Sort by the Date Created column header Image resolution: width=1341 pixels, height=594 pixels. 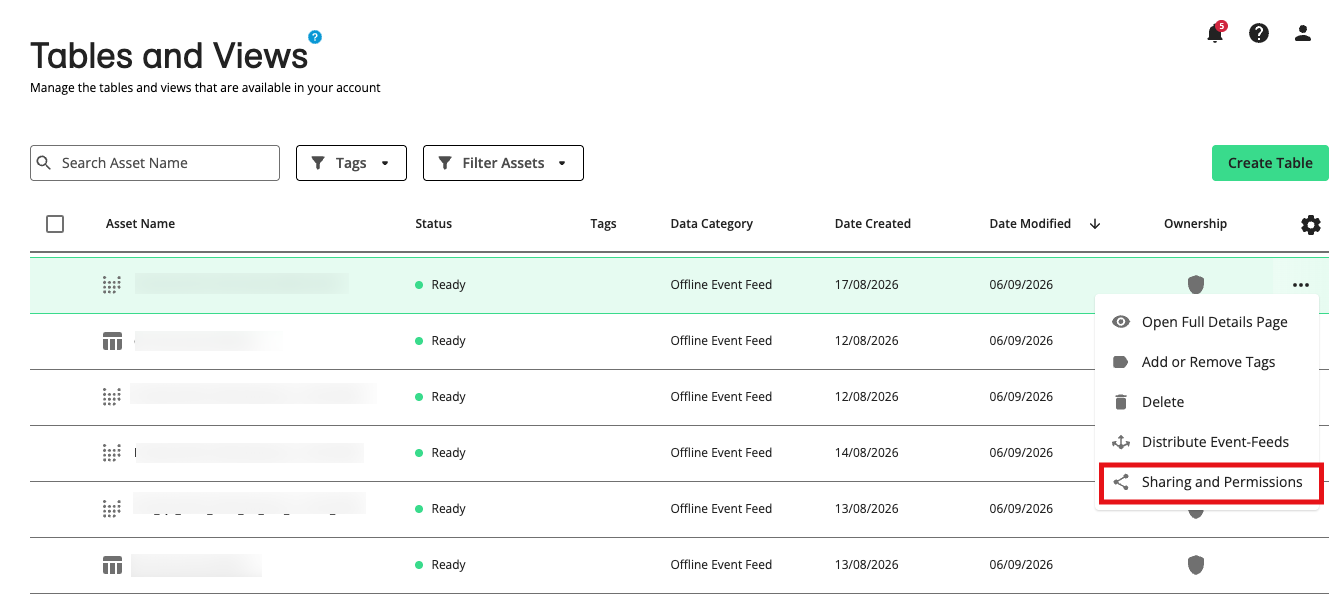[873, 224]
